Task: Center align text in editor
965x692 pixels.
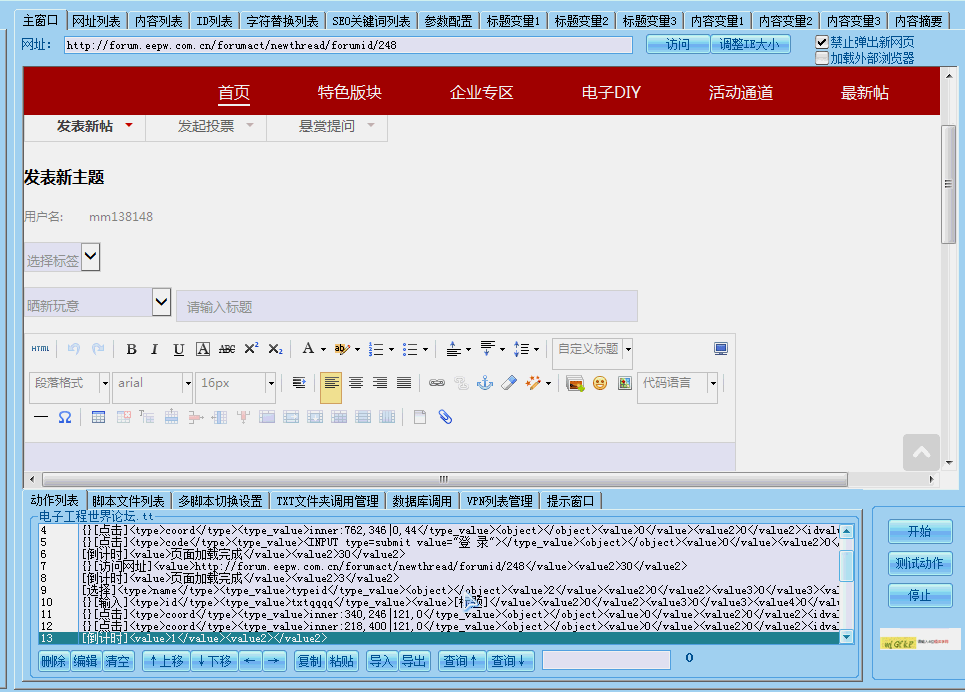Action: [x=356, y=383]
